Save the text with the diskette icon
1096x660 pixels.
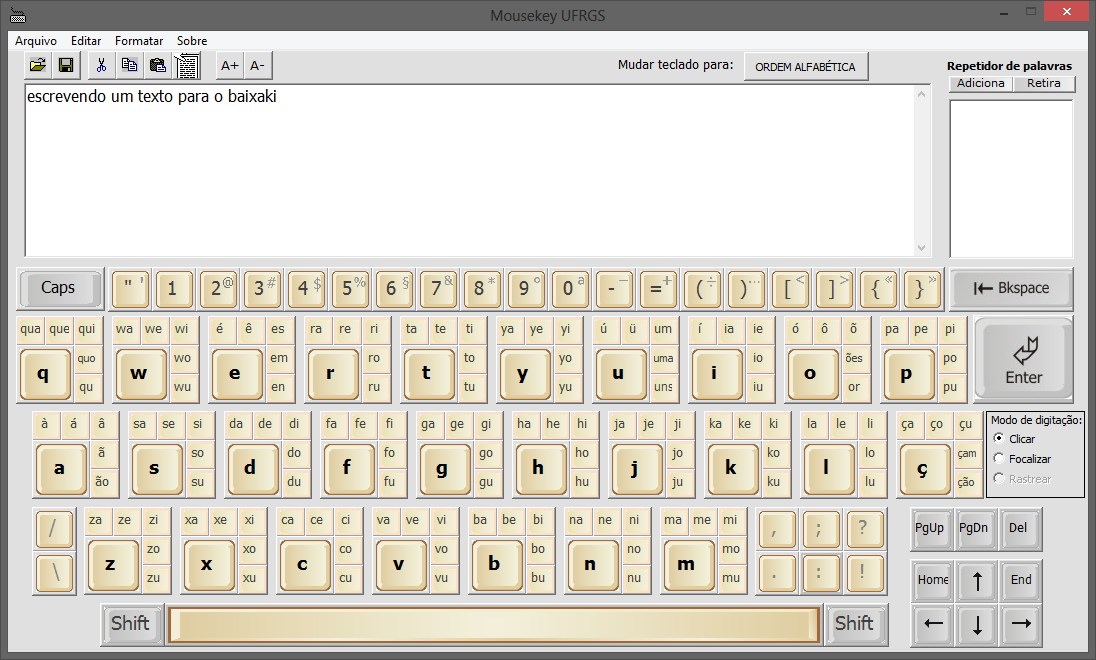point(65,64)
